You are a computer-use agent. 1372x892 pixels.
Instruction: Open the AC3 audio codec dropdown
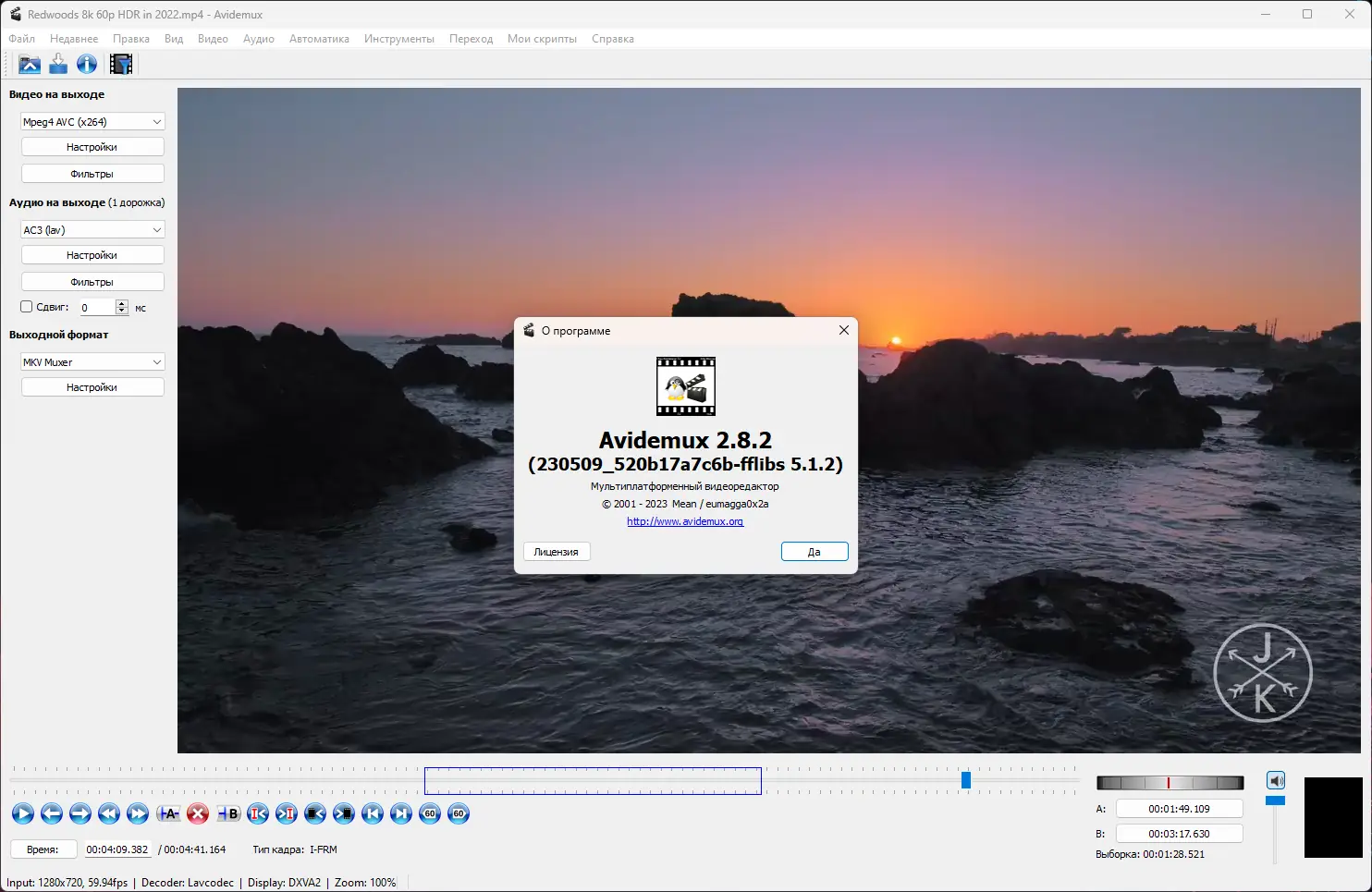(x=92, y=228)
